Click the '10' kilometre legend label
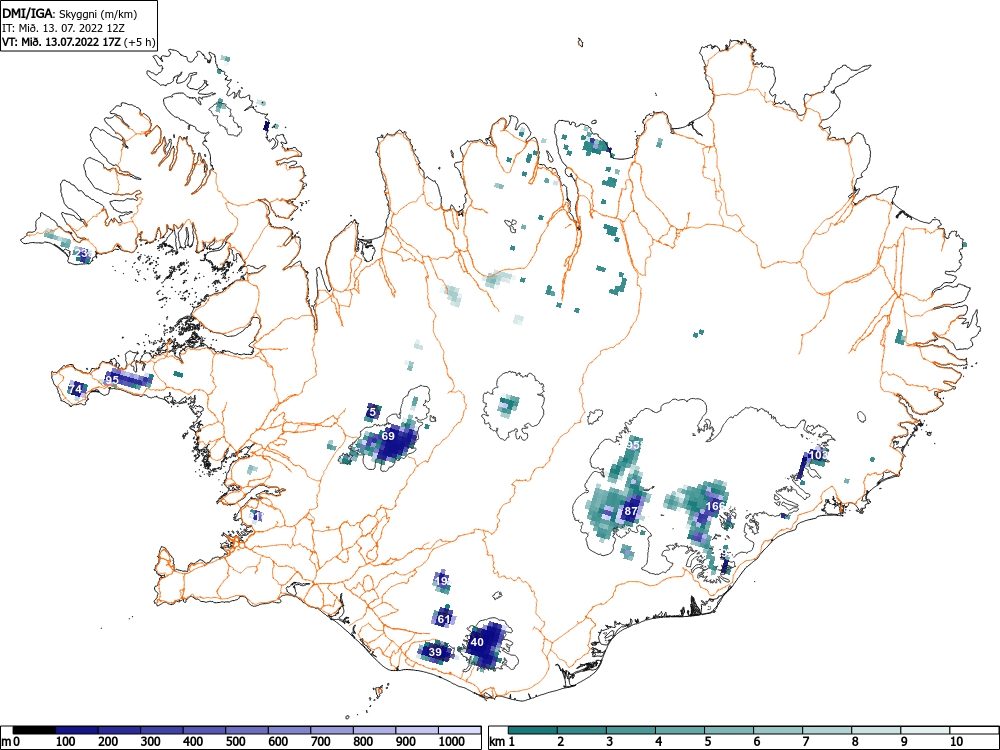1000x750 pixels. click(955, 742)
